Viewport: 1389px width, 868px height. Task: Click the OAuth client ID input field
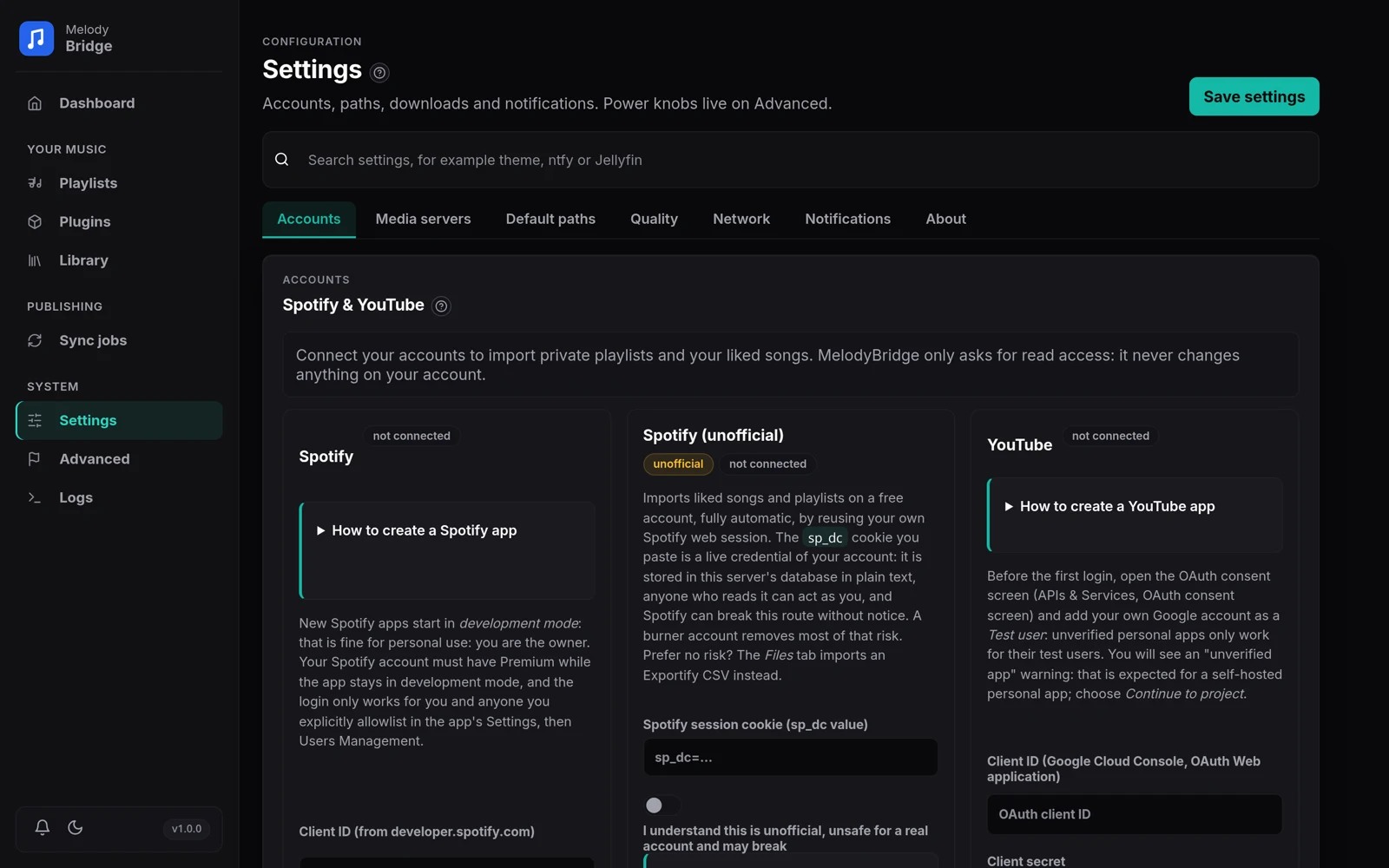pos(1134,814)
